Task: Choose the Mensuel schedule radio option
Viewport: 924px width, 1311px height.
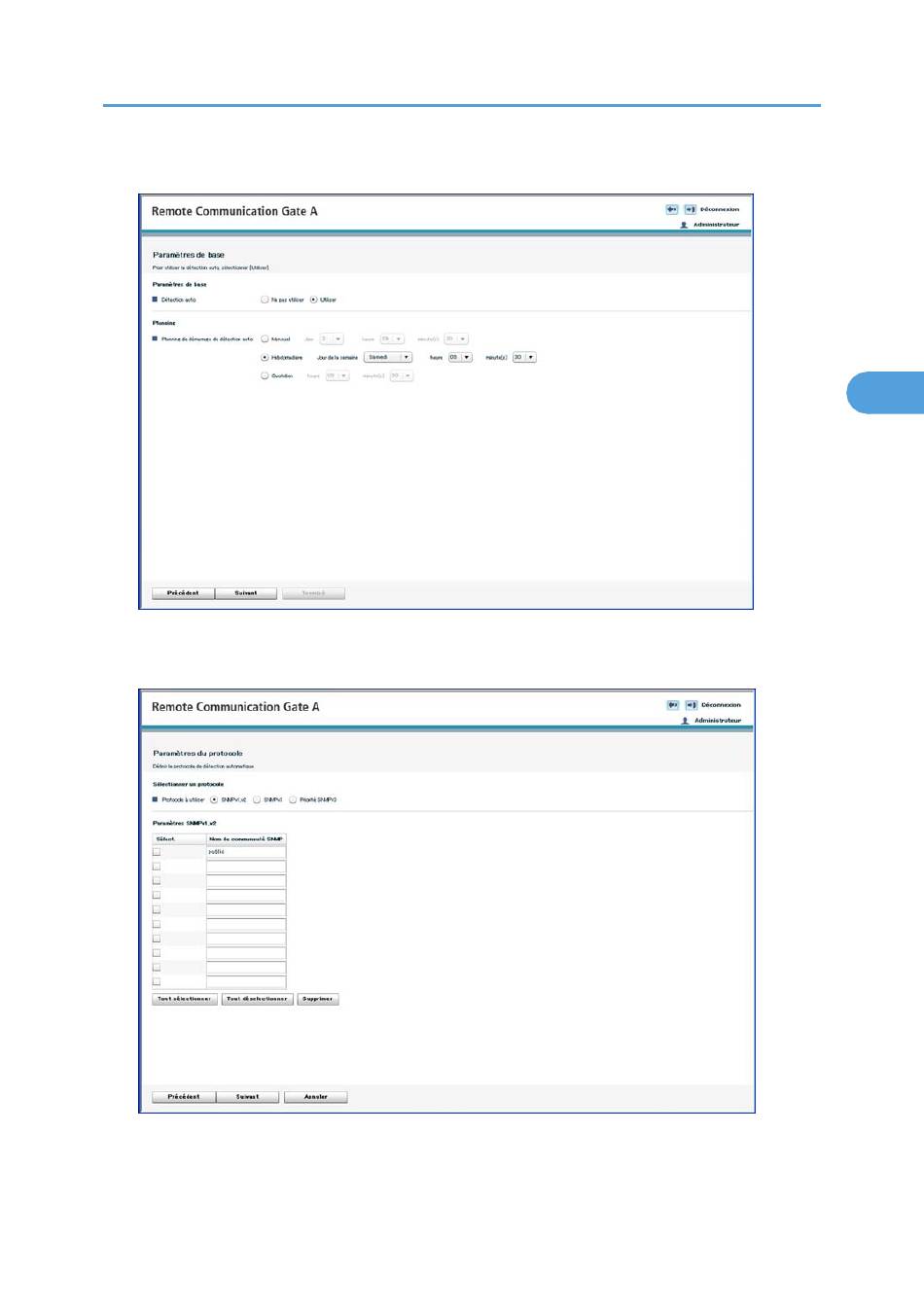Action: pyautogui.click(x=265, y=338)
